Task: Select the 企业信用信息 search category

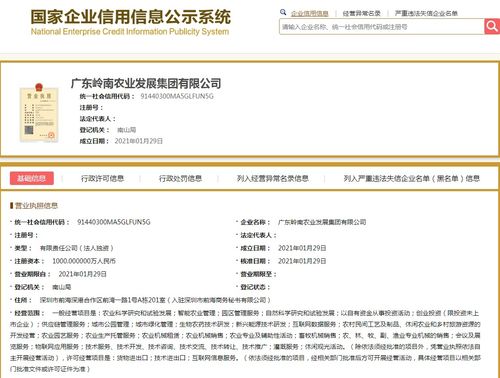Action: pyautogui.click(x=310, y=13)
